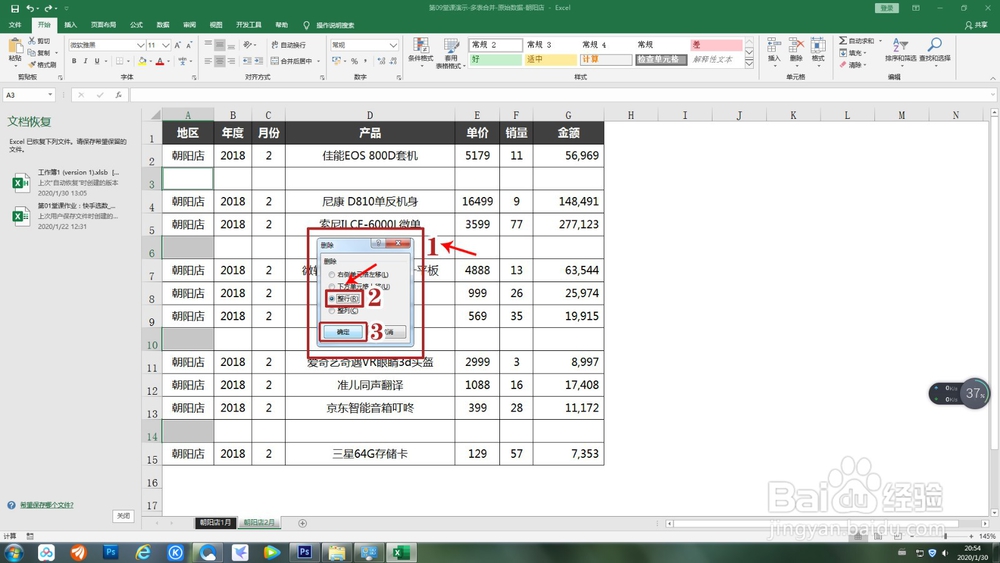
Task: Click the 希望保存哪个文件? link
Action: (x=47, y=505)
